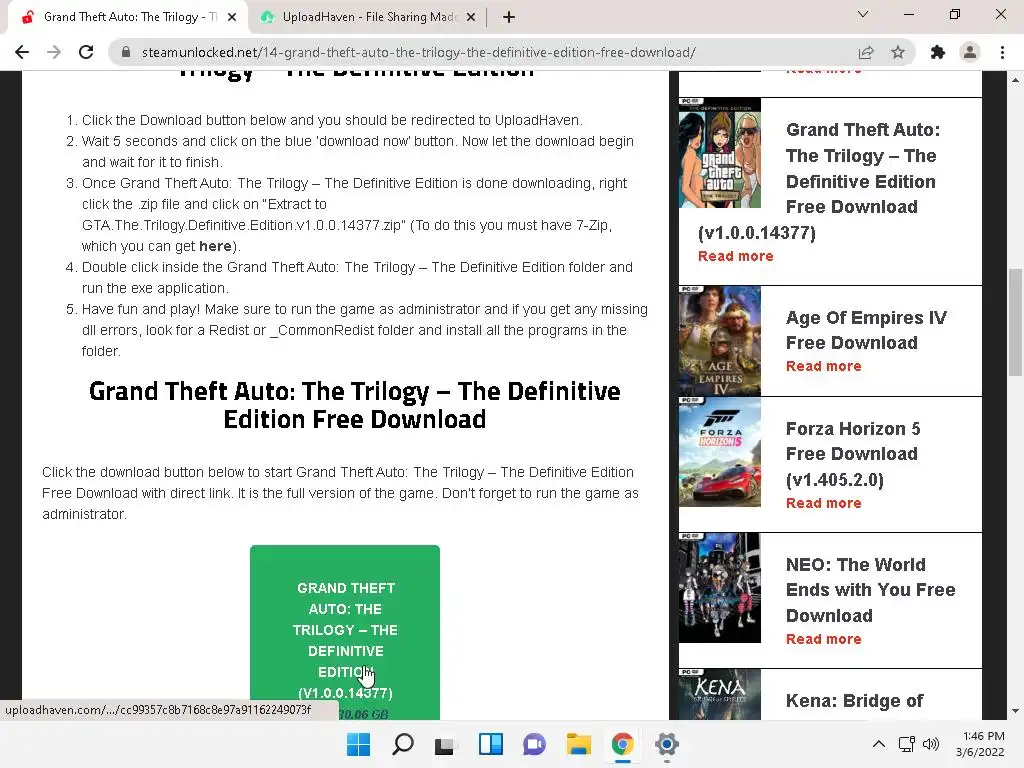Open Grand Theft Auto Trilogy sidebar title
This screenshot has height=768, width=1024.
820,181
